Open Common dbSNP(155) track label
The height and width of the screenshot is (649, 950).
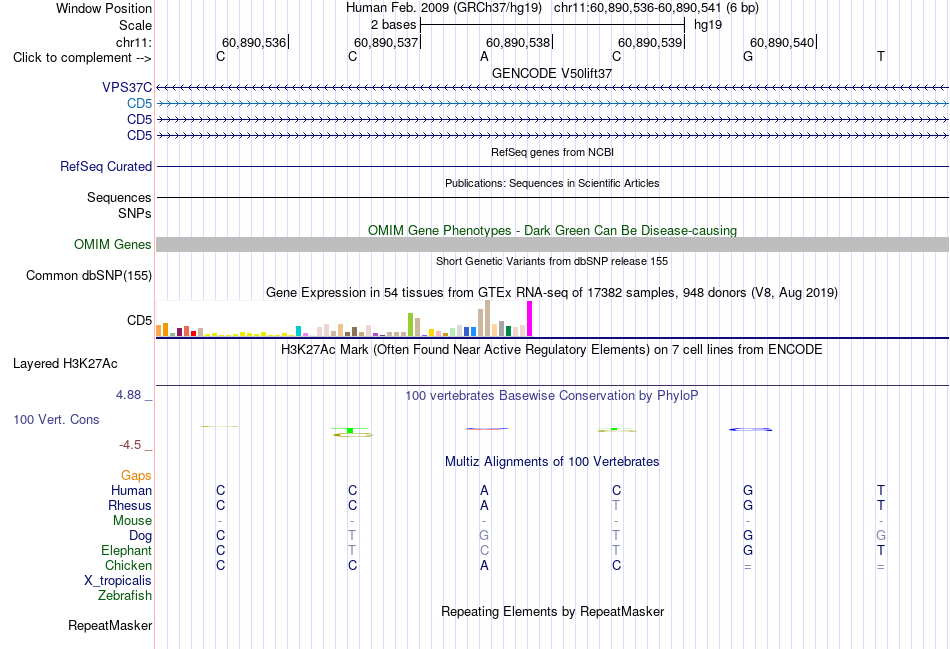pyautogui.click(x=89, y=275)
